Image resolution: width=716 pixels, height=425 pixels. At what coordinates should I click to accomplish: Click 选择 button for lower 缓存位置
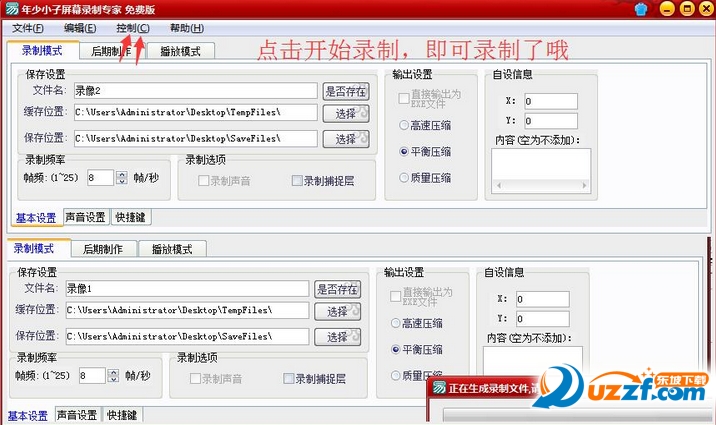coord(337,311)
